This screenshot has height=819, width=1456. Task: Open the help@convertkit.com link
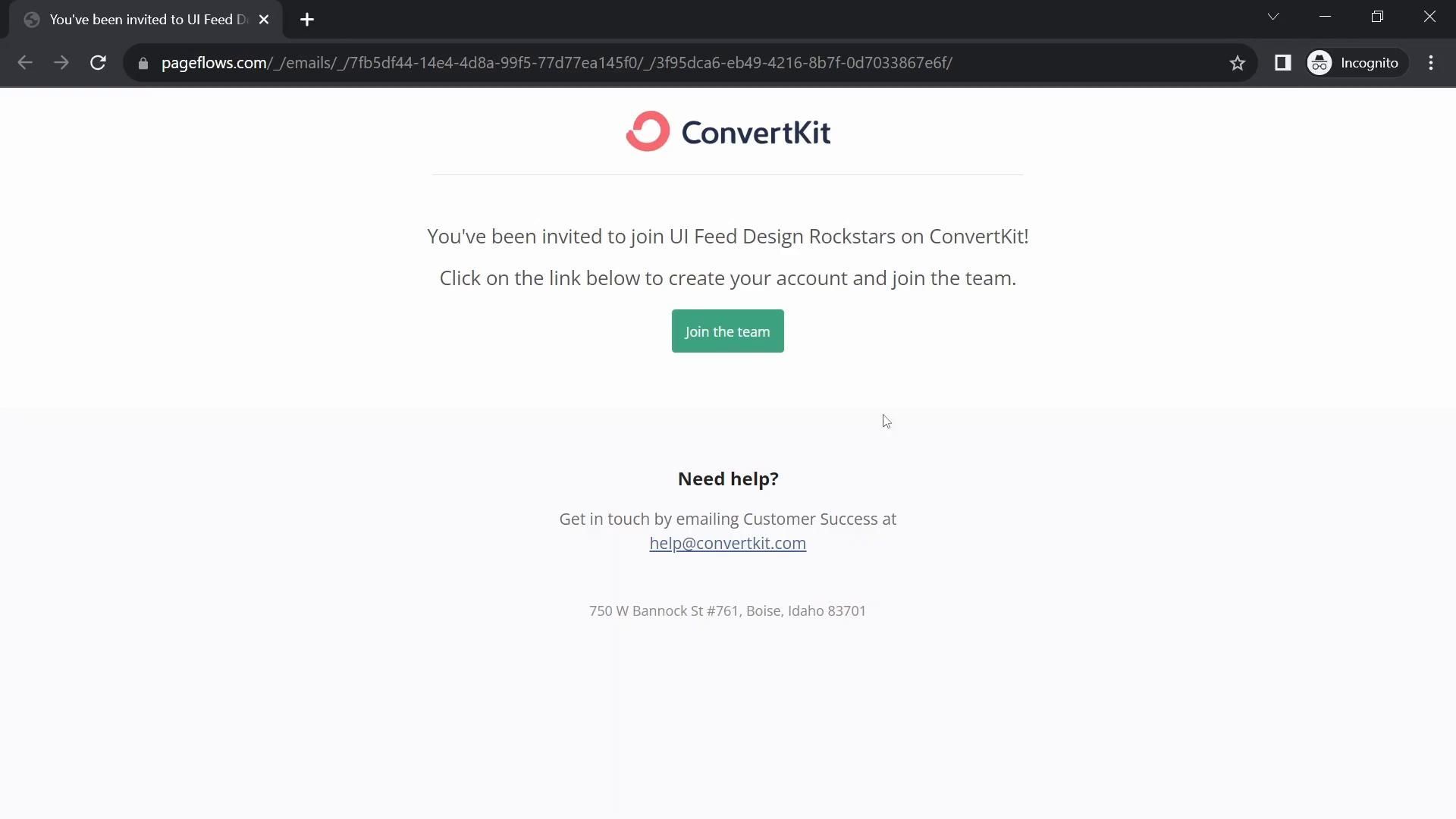tap(727, 544)
